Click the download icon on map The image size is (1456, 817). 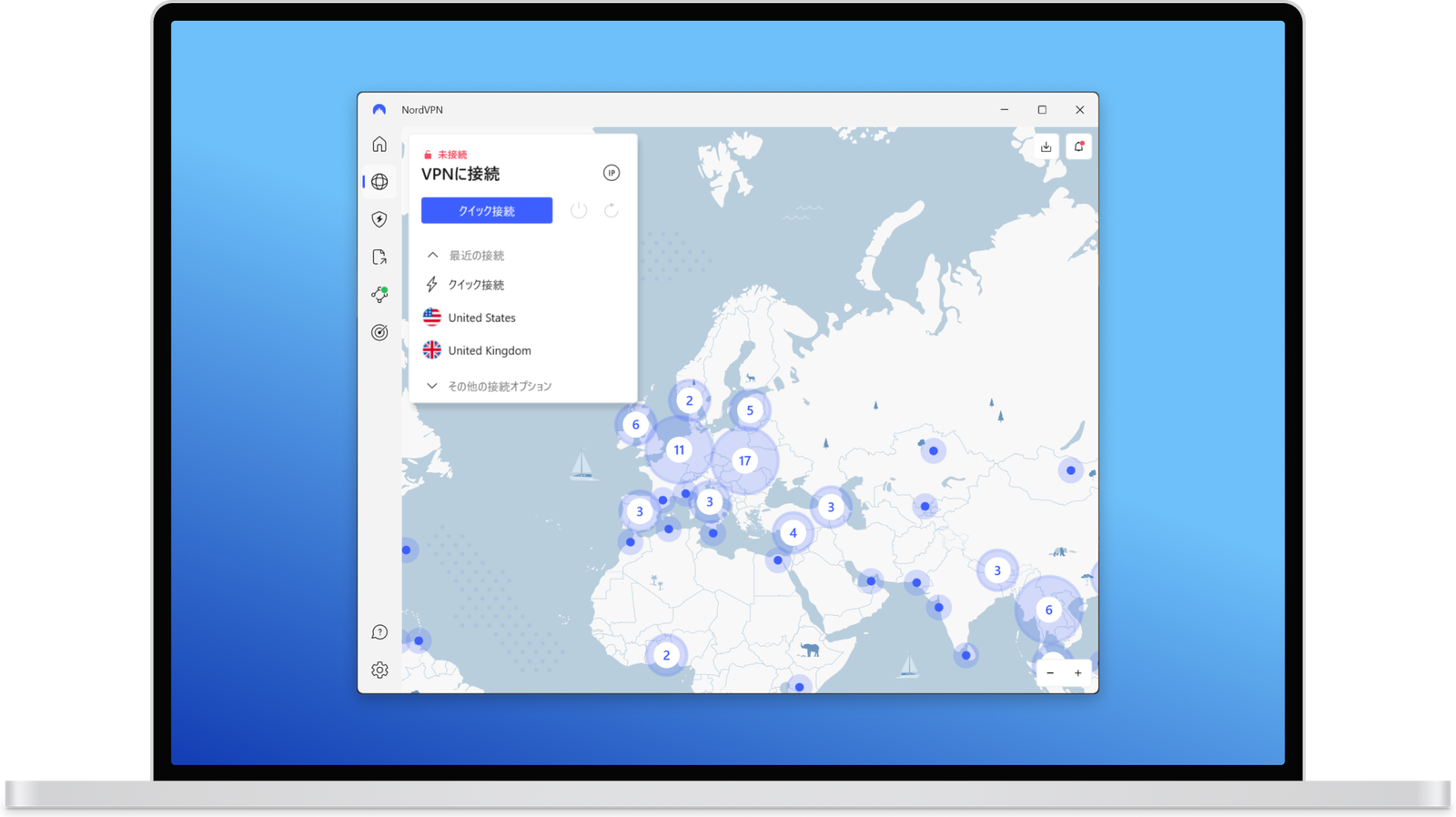1046,146
